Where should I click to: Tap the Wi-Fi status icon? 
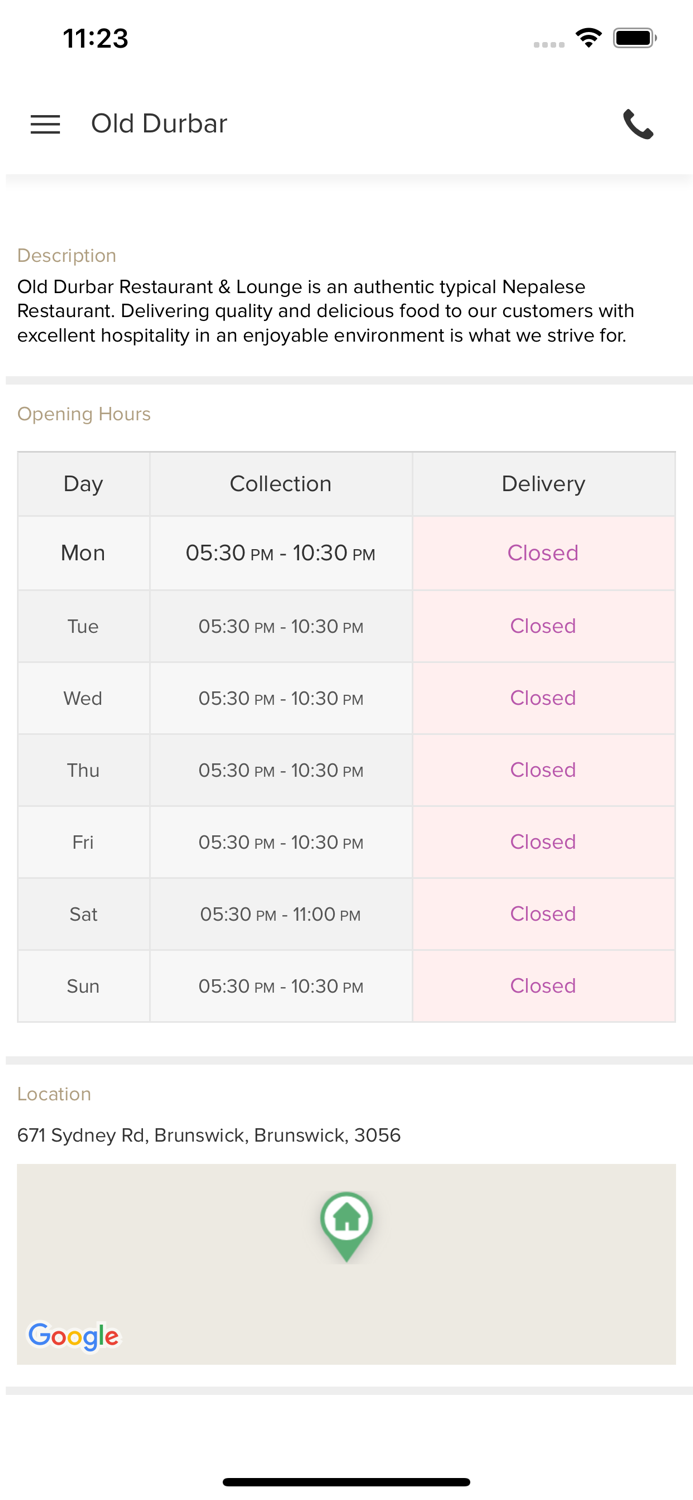click(x=588, y=39)
